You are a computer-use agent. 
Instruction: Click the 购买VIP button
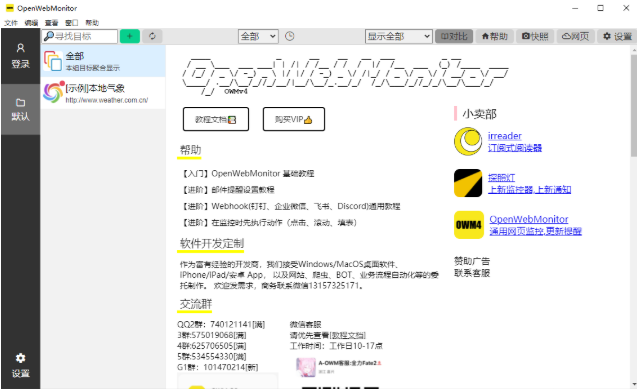[x=294, y=119]
